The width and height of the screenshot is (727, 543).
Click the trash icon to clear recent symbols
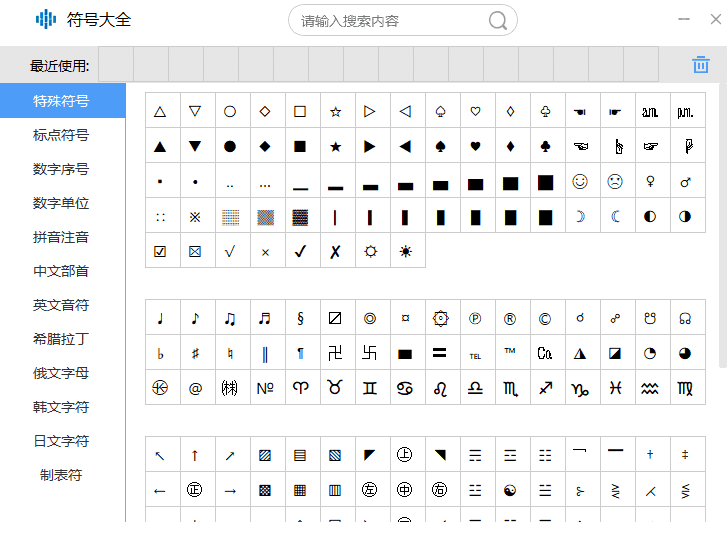700,65
